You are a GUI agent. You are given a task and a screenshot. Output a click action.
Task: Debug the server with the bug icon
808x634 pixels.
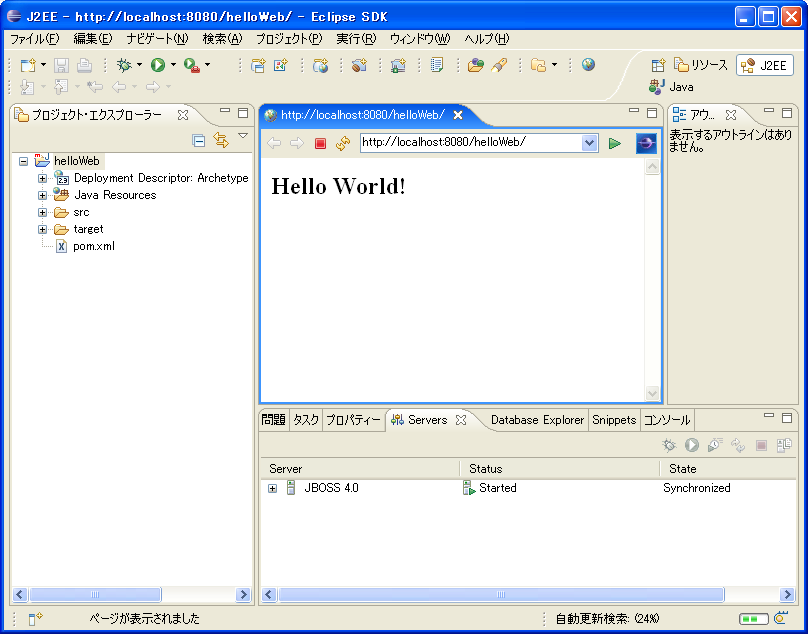pos(668,445)
